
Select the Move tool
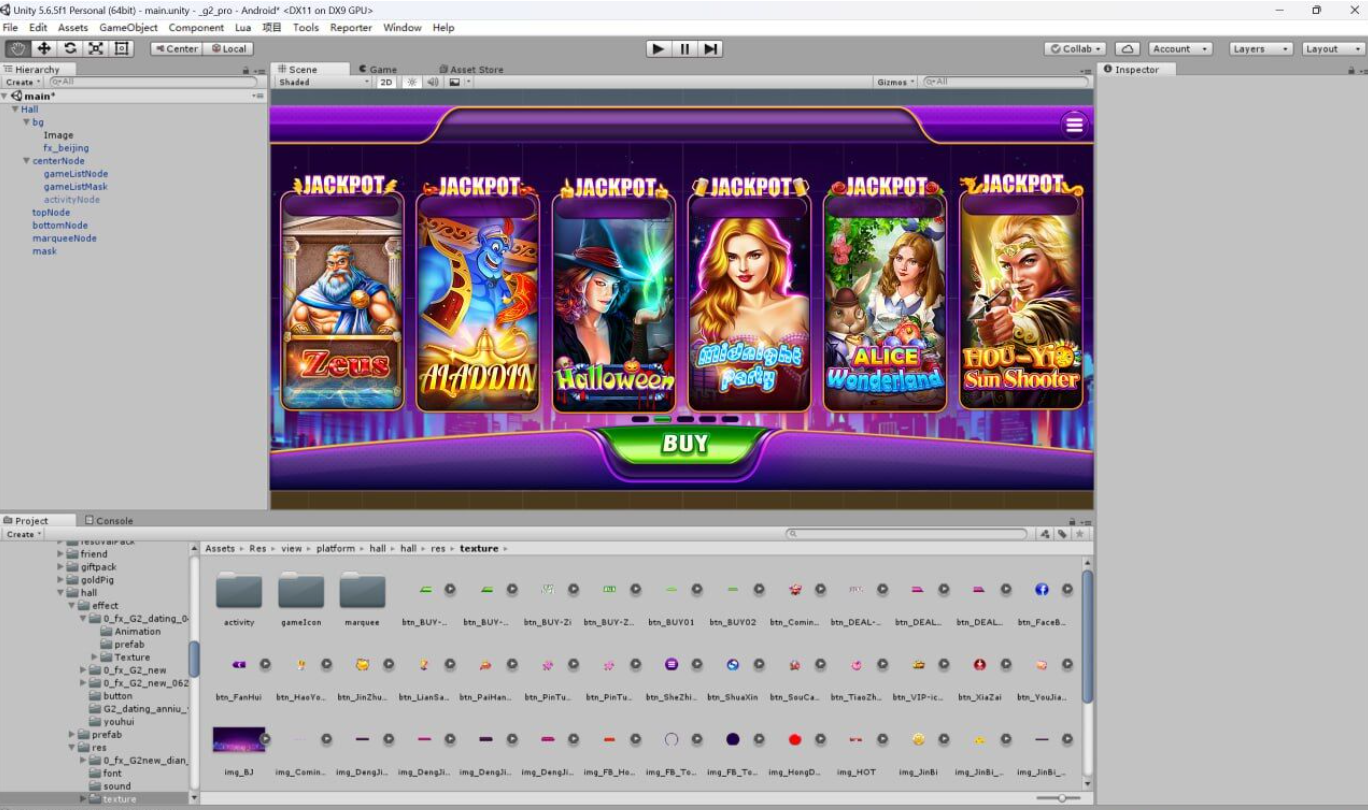point(44,48)
